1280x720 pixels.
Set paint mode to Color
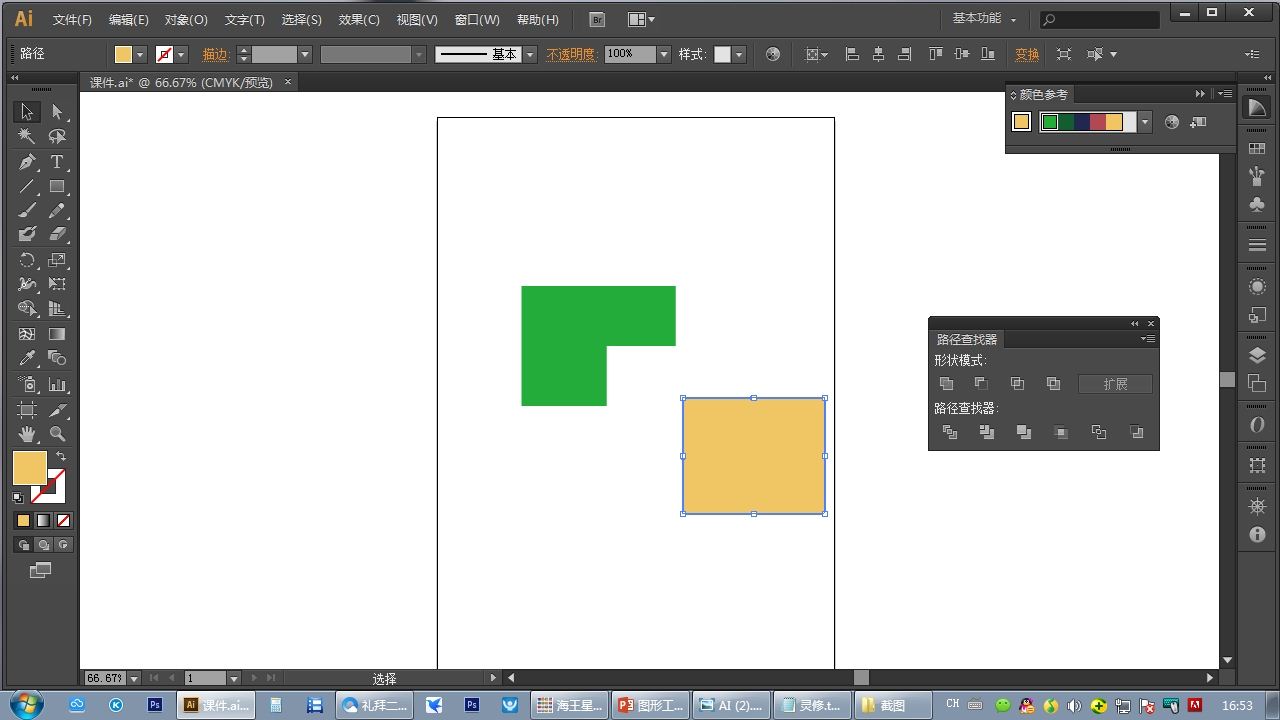[23, 521]
